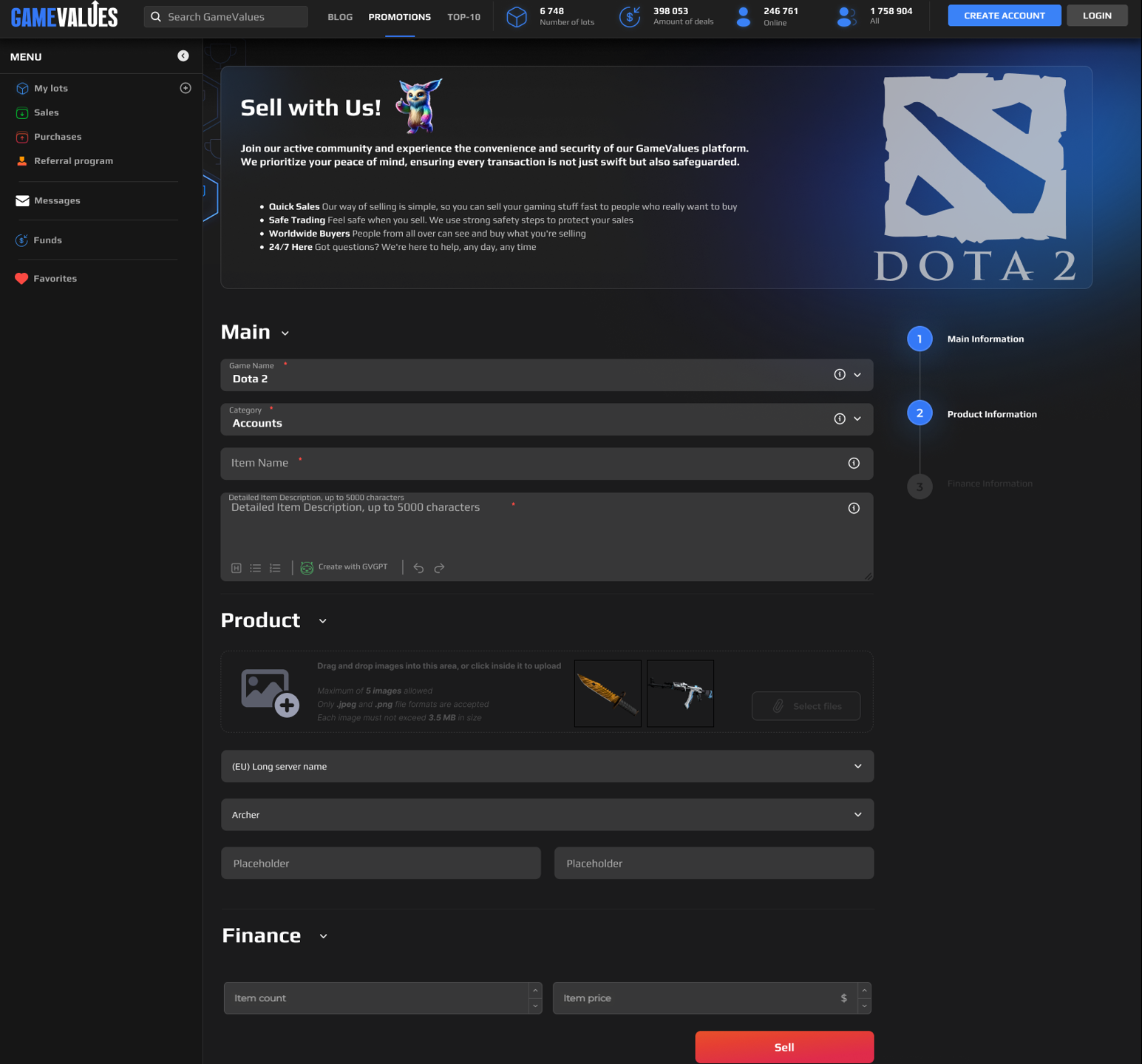The image size is (1142, 1064).
Task: Open Messages in sidebar
Action: click(57, 200)
